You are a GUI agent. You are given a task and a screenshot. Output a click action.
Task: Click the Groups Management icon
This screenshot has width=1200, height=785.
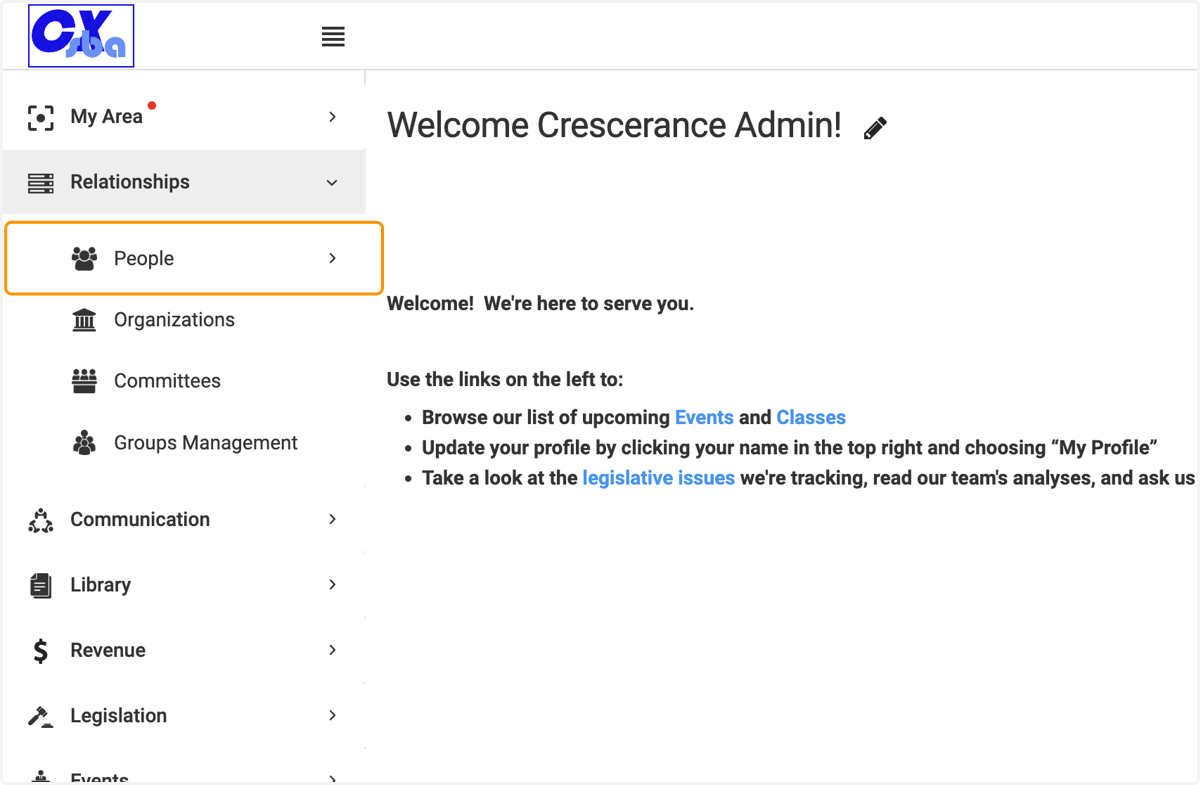tap(85, 443)
